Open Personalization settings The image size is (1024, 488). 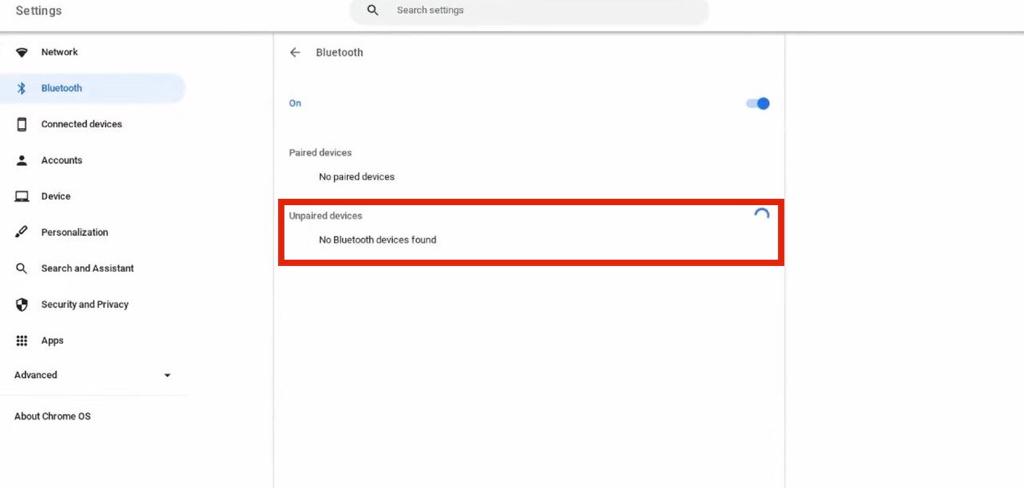(74, 232)
